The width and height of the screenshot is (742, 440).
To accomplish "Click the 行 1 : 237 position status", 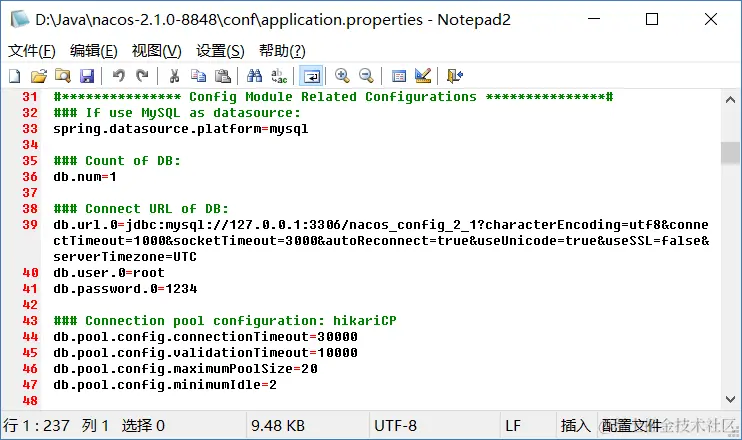I will [123, 425].
